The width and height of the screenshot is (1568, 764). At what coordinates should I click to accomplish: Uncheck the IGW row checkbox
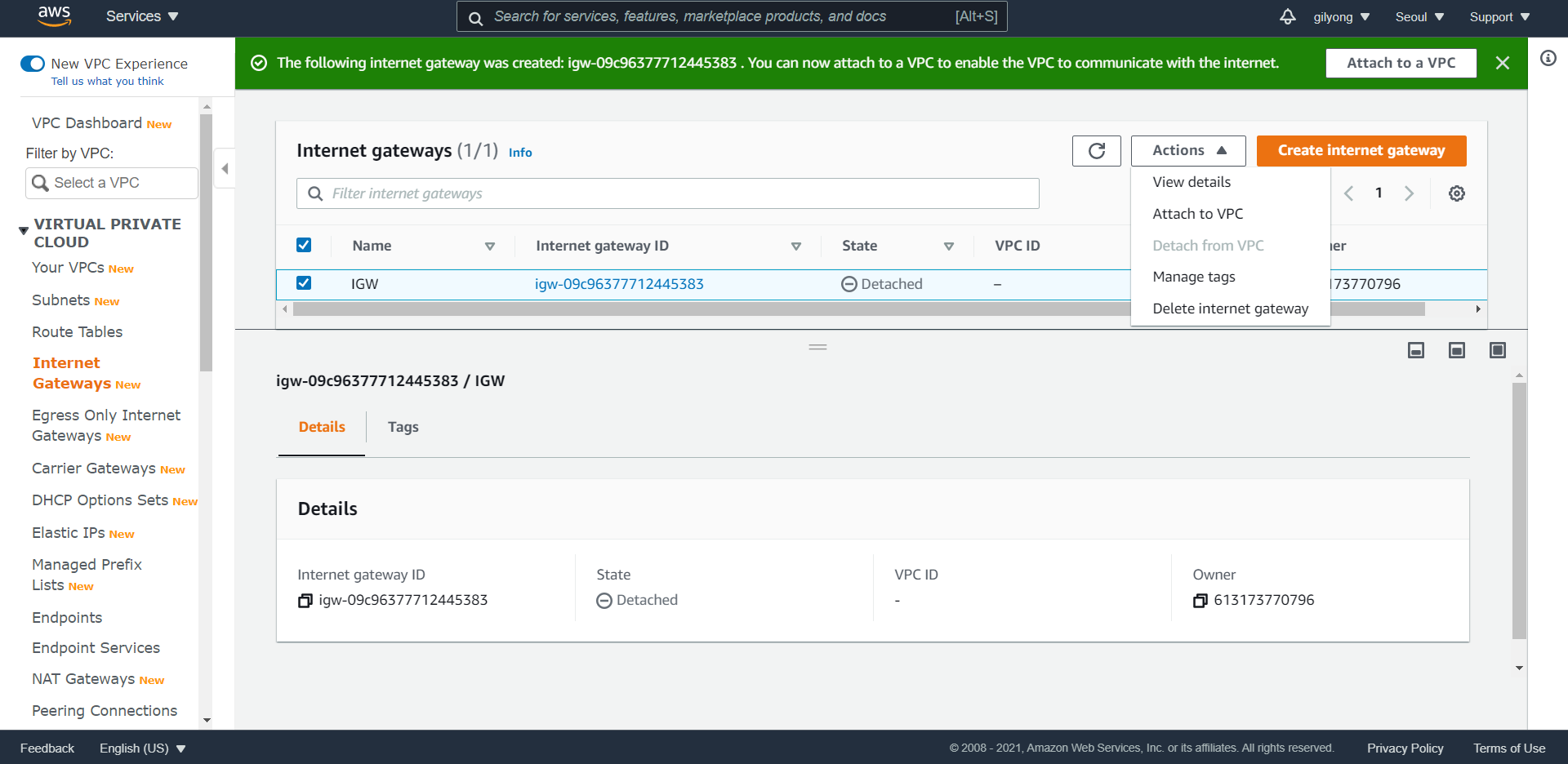pos(304,283)
